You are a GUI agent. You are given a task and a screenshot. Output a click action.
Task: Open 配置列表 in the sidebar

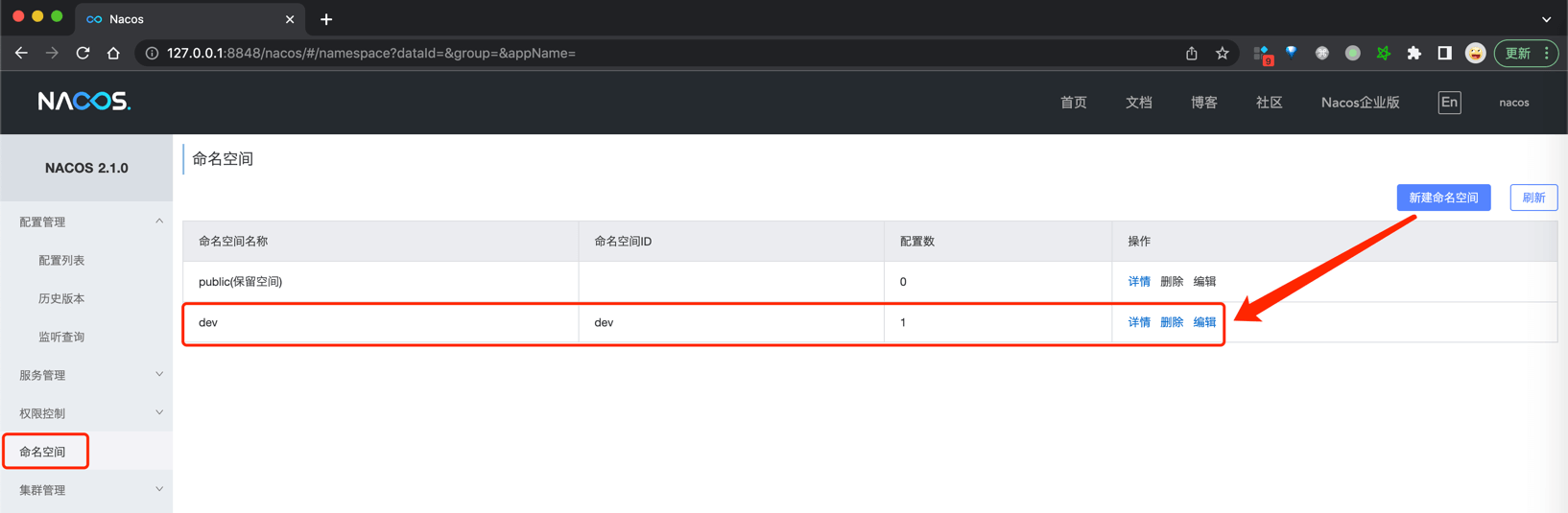pos(61,260)
